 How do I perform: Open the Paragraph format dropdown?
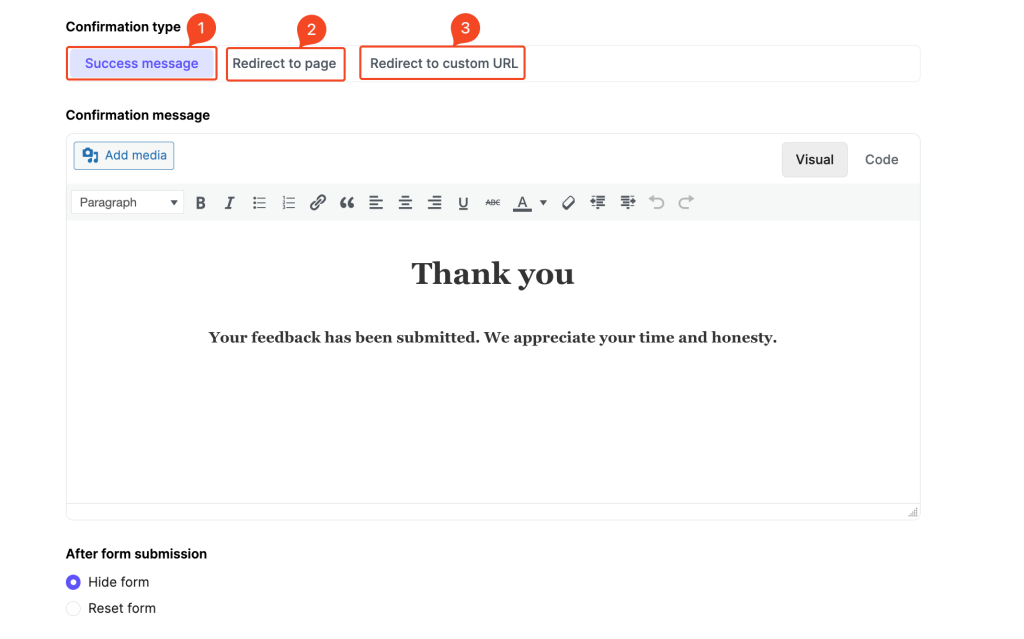click(x=127, y=203)
